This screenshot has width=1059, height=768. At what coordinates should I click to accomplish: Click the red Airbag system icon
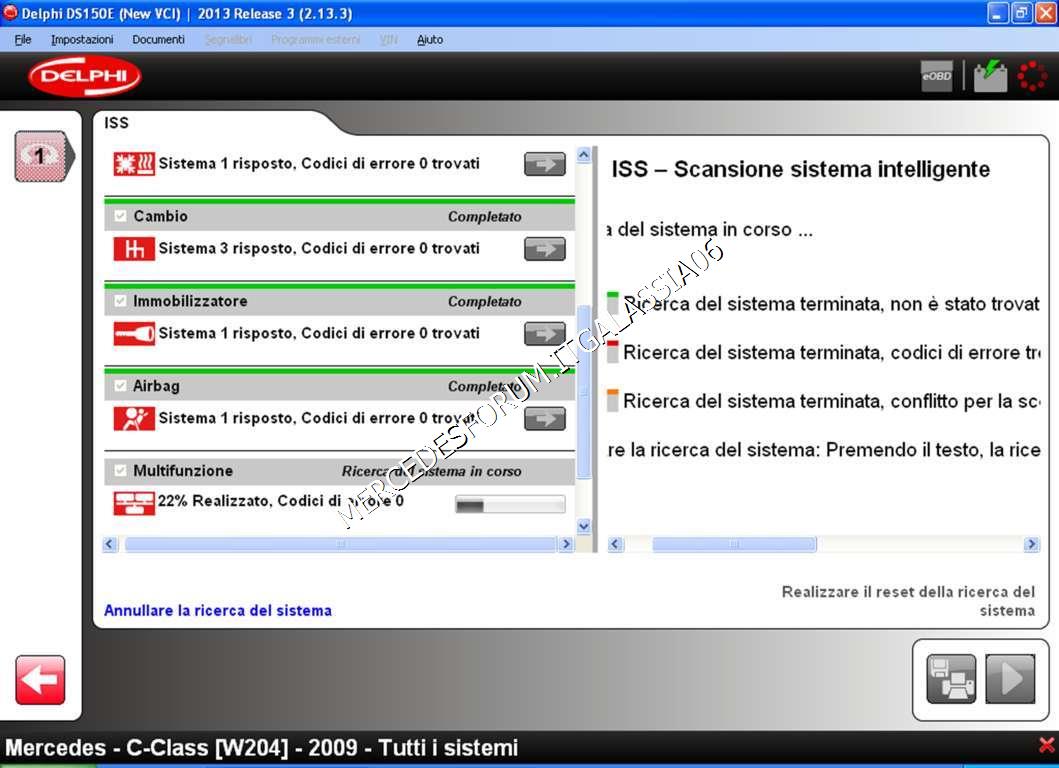pos(133,419)
